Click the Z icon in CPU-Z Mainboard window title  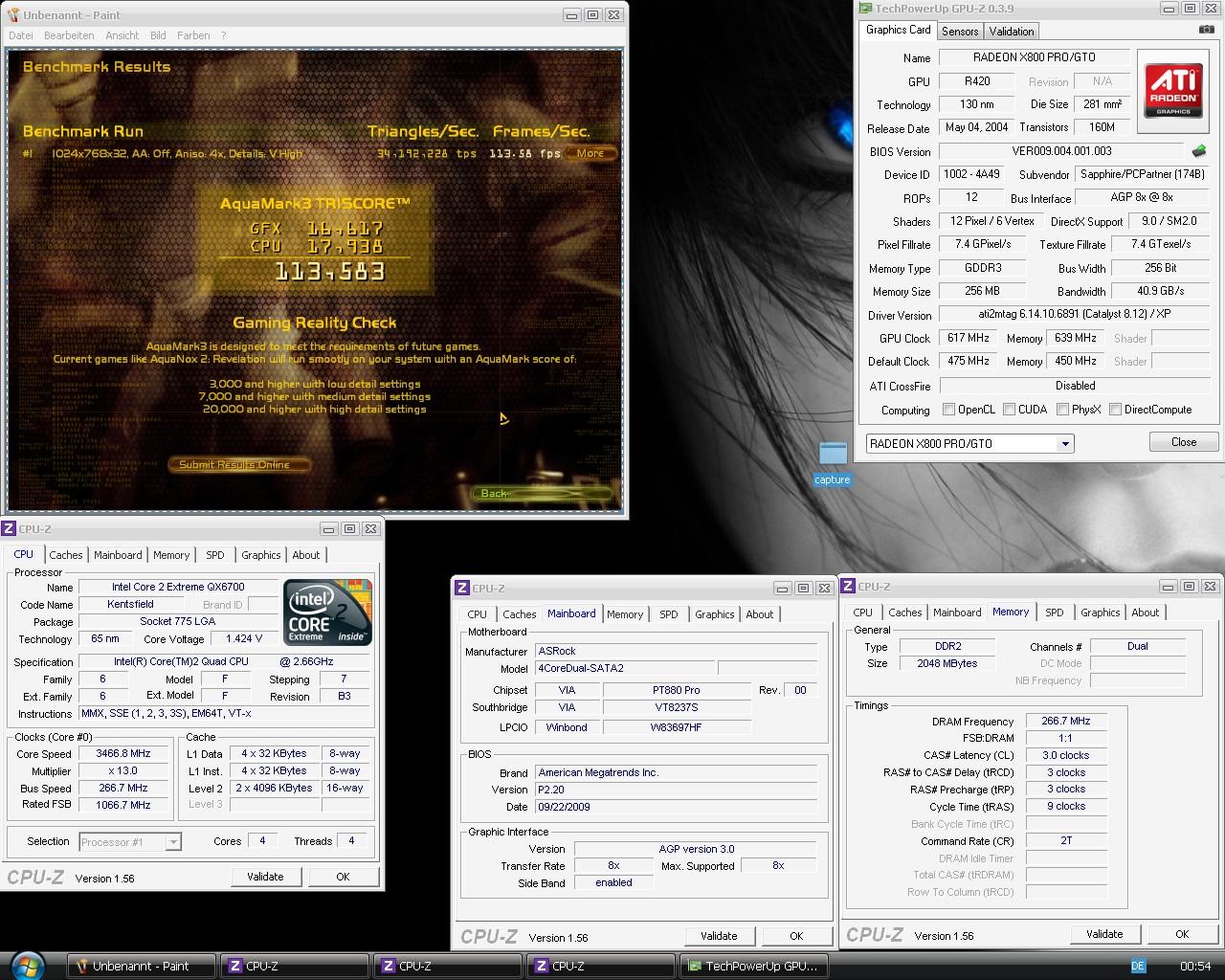tap(462, 589)
